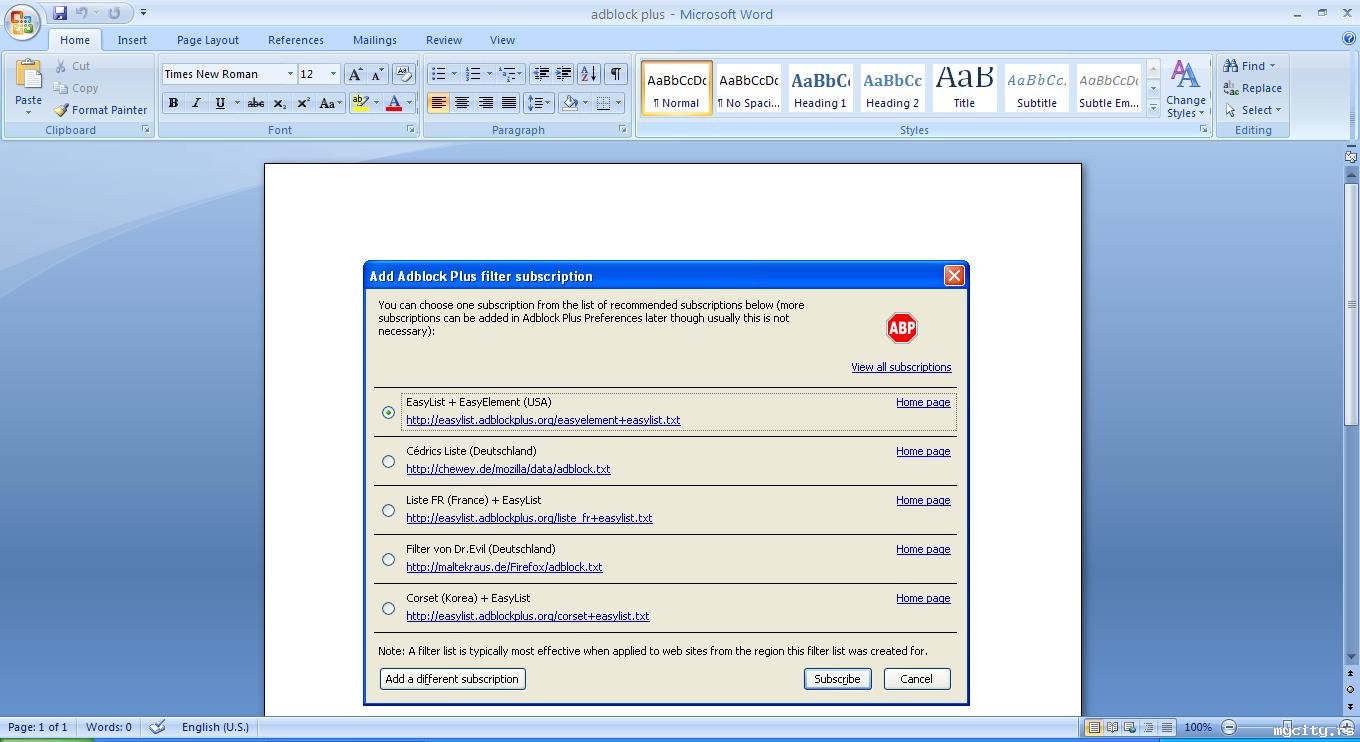Image resolution: width=1360 pixels, height=742 pixels.
Task: Open the View ribbon tab
Action: tap(502, 40)
